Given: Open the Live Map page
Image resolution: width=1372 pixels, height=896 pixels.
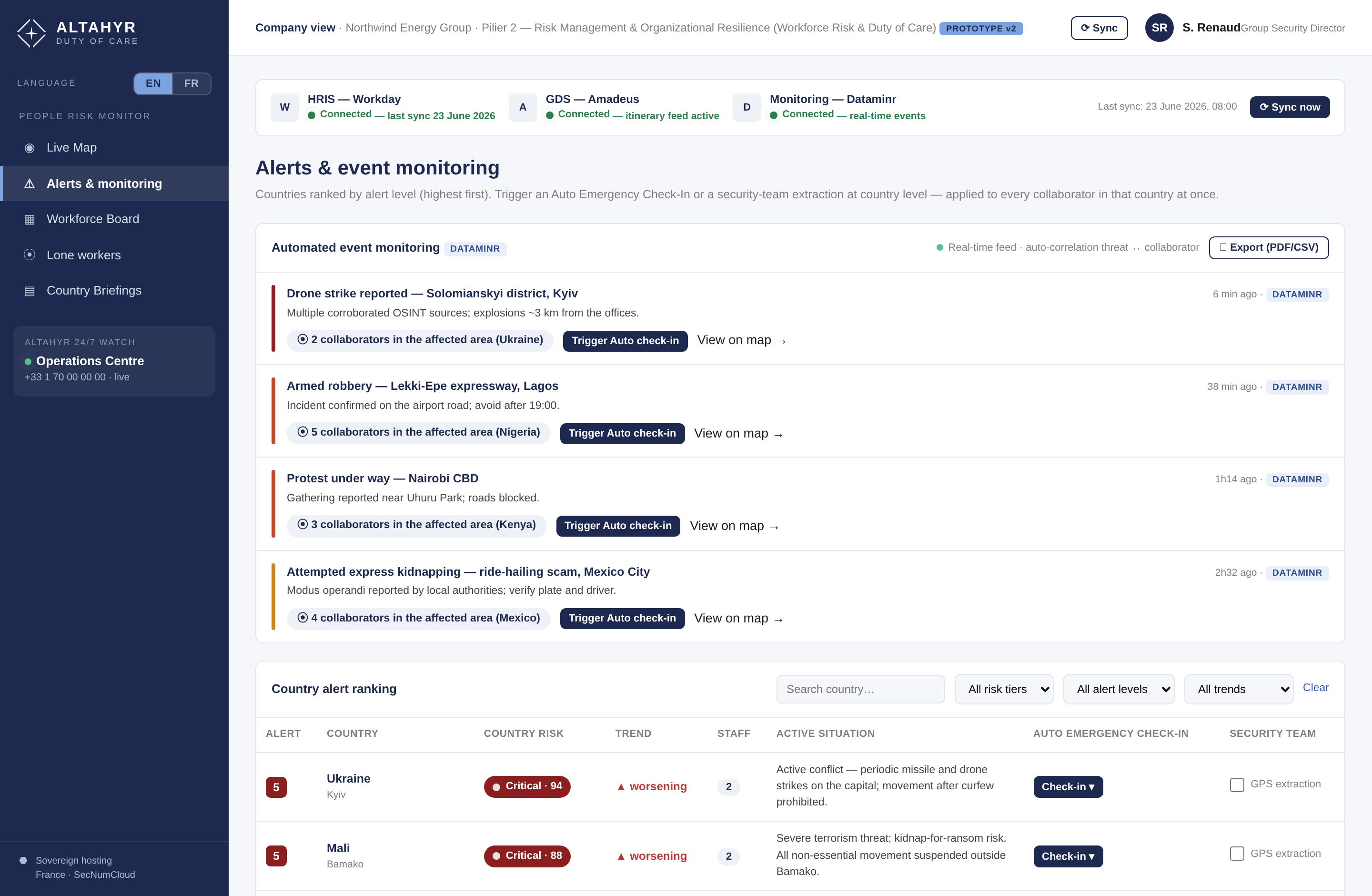Looking at the screenshot, I should [114, 148].
